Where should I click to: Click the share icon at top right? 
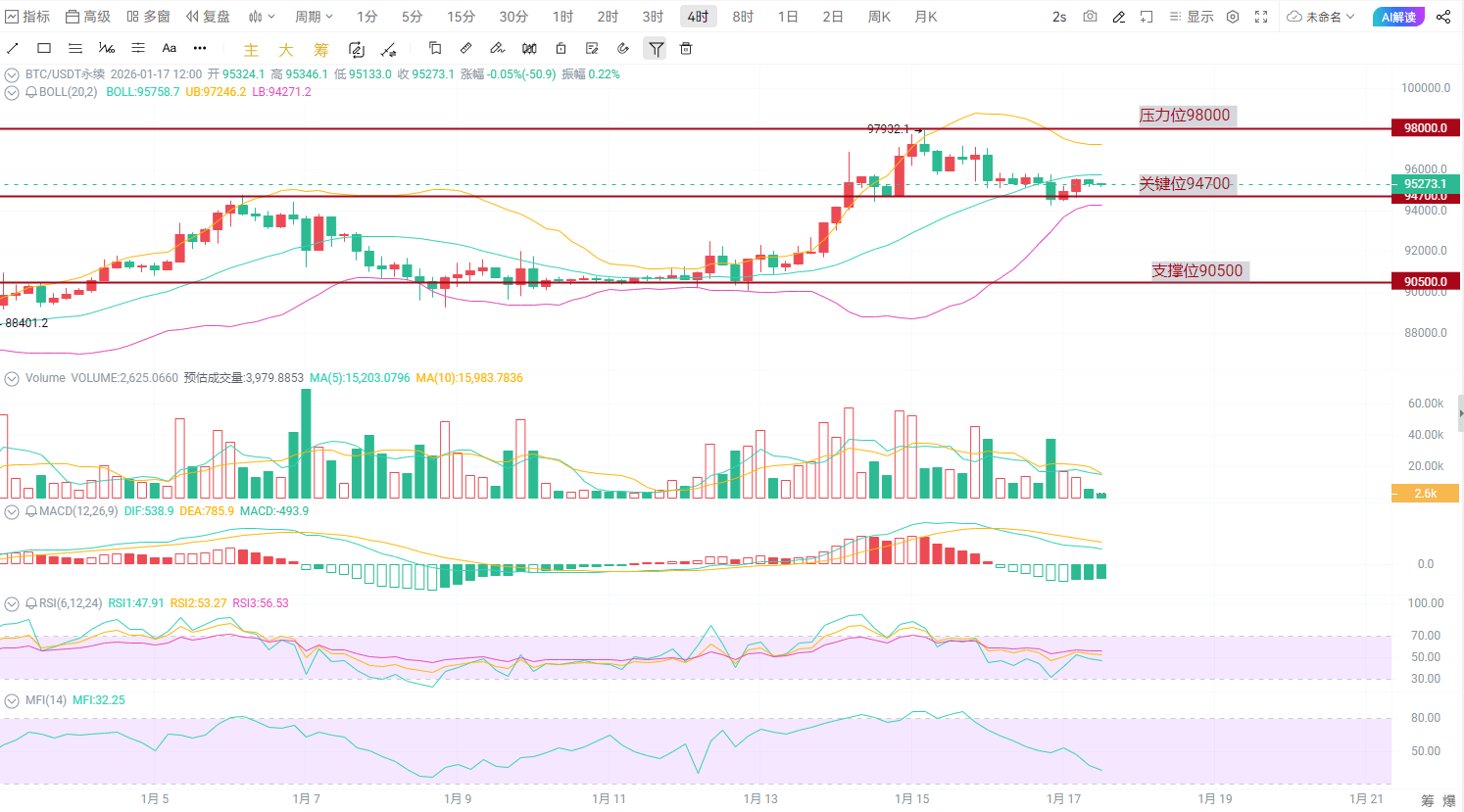click(x=1443, y=17)
